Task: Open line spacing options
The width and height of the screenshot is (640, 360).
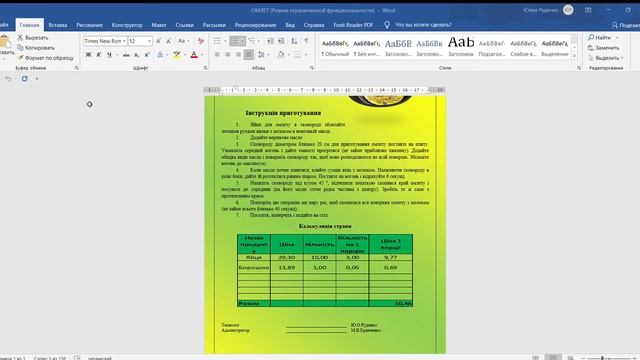Action: click(261, 55)
